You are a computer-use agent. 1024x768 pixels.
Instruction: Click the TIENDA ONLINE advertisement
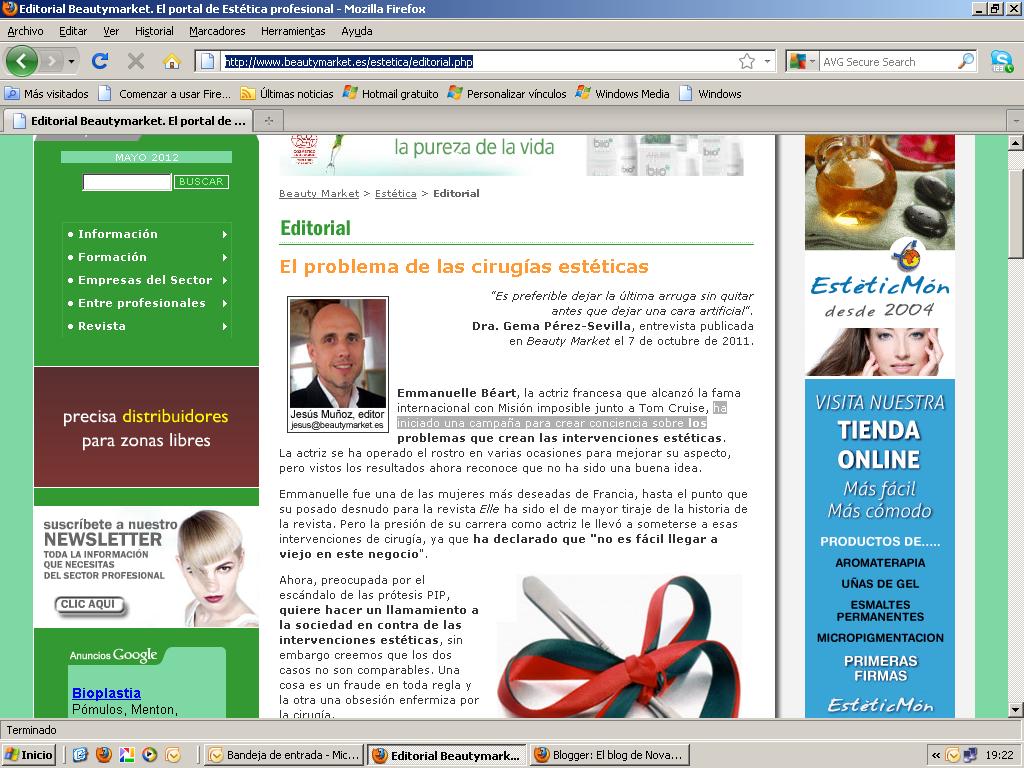click(x=880, y=549)
